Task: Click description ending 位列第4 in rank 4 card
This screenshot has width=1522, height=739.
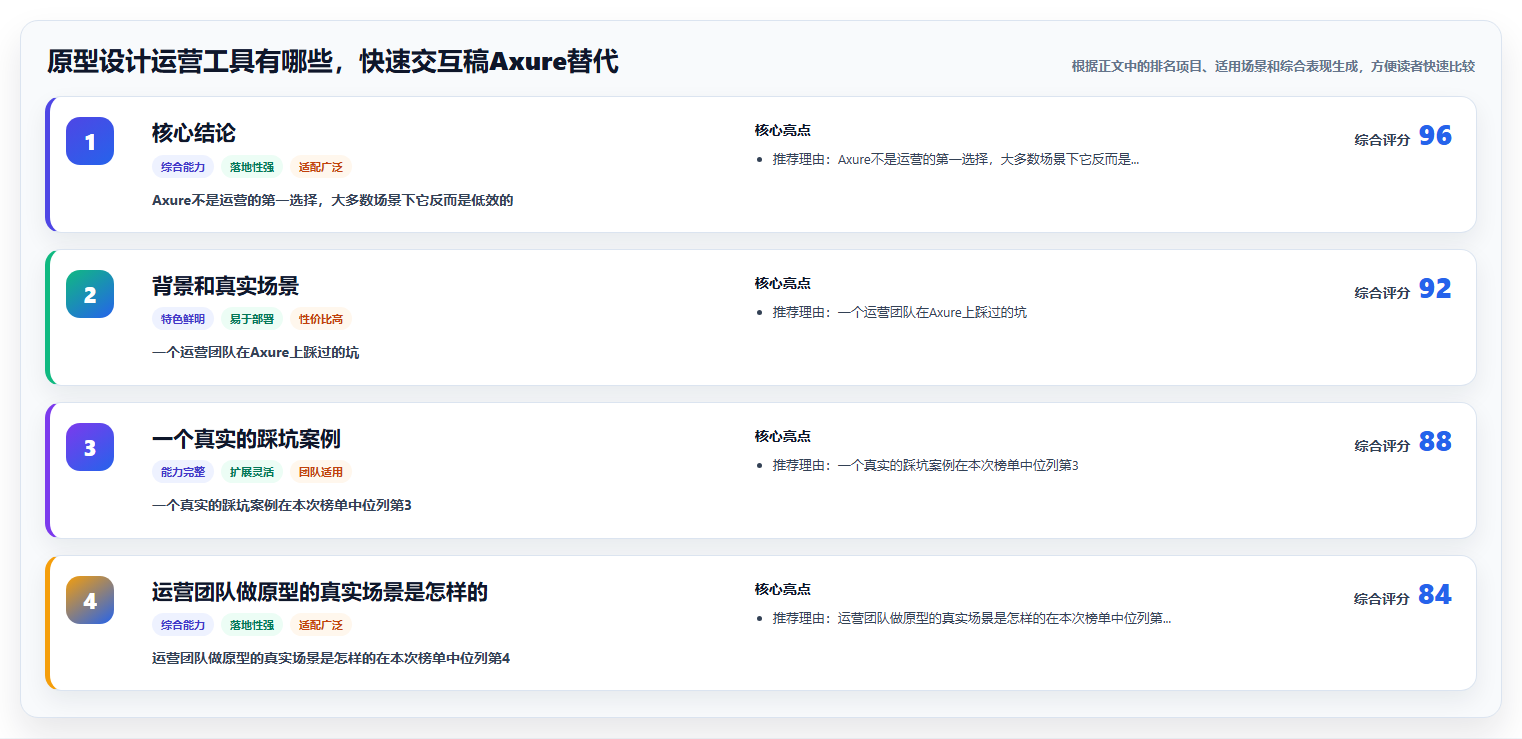Action: 331,658
